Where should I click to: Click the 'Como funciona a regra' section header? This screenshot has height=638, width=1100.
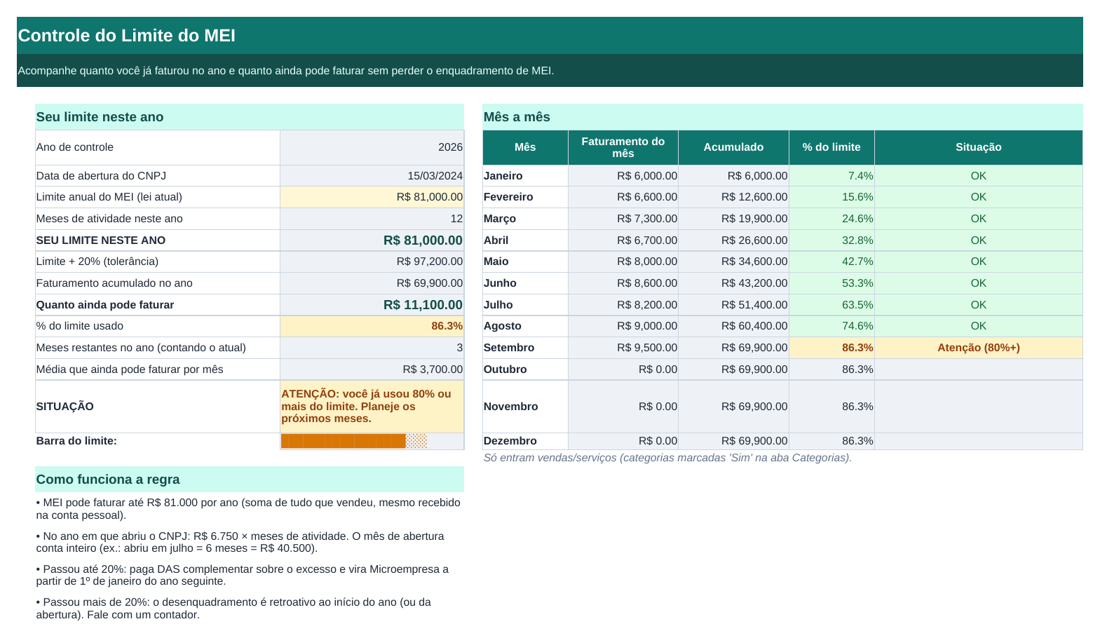tap(249, 479)
